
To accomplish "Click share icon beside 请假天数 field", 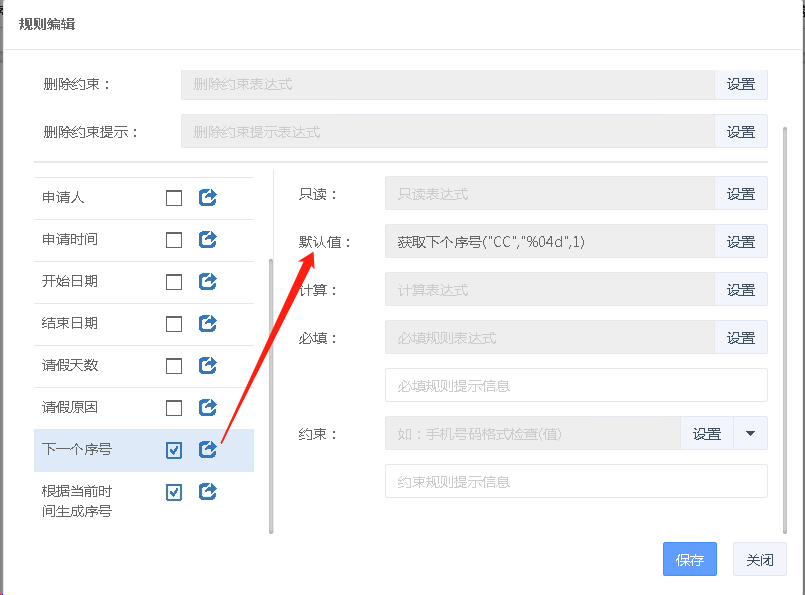I will click(207, 366).
